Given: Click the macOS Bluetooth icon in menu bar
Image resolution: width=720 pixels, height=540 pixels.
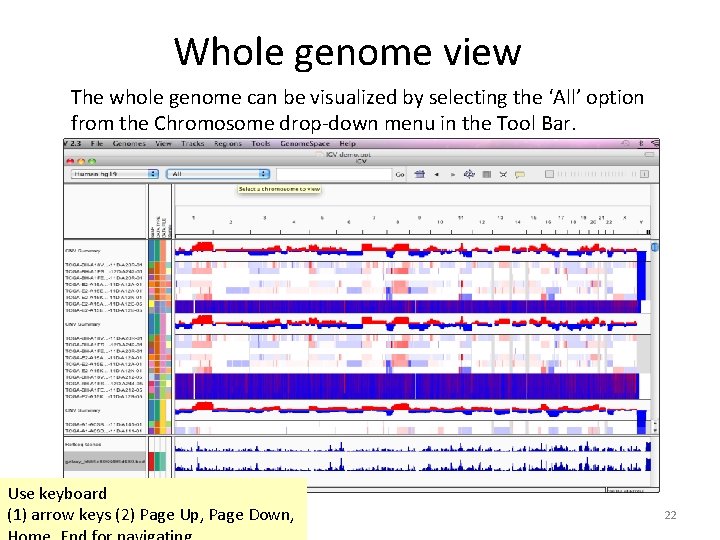Looking at the screenshot, I should [x=641, y=143].
